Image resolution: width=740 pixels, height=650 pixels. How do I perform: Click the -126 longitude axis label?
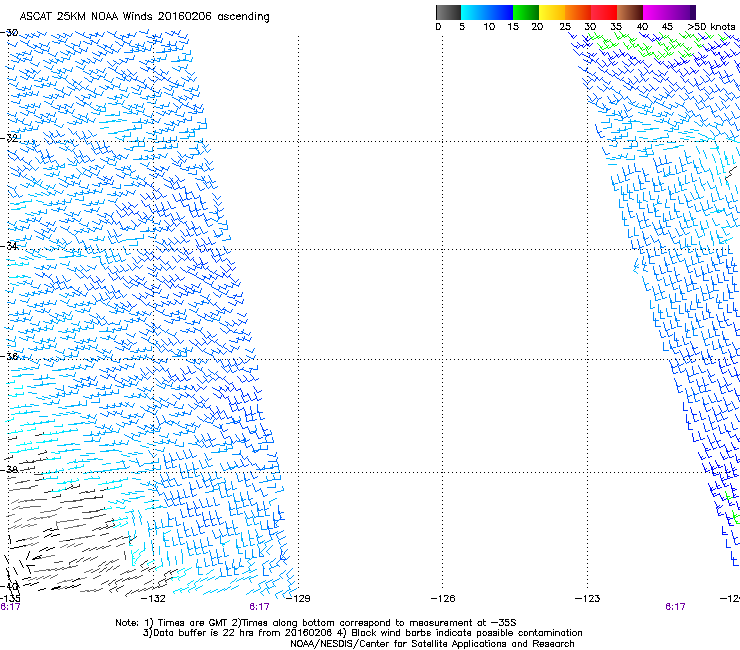pyautogui.click(x=443, y=599)
